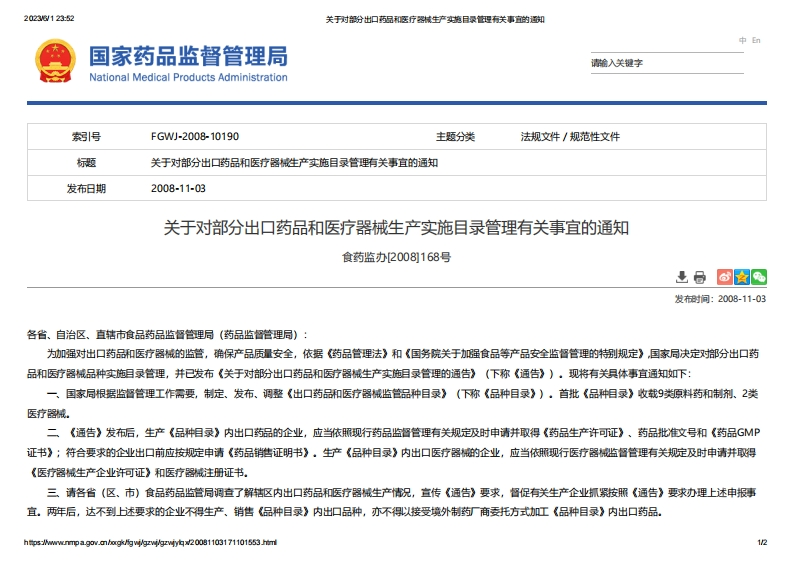Click the print page icon
Viewport: 793px width, 561px height.
click(699, 277)
